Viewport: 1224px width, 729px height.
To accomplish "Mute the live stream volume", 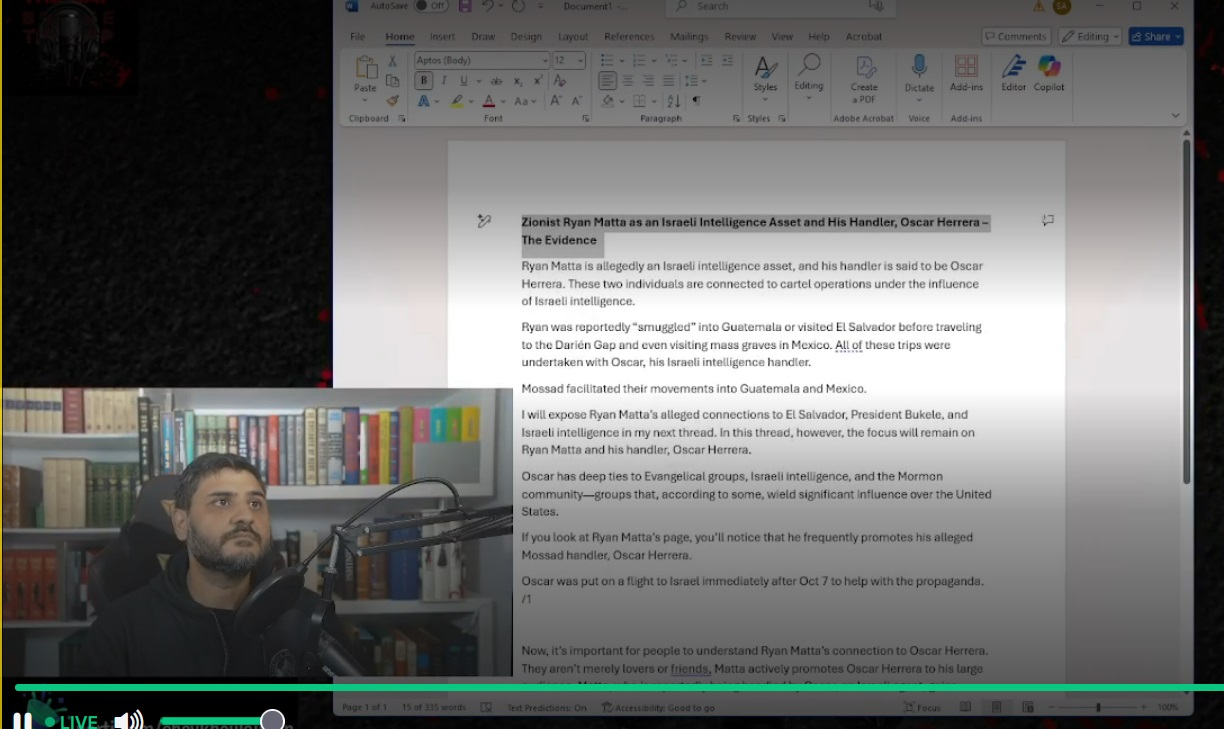I will (x=127, y=720).
